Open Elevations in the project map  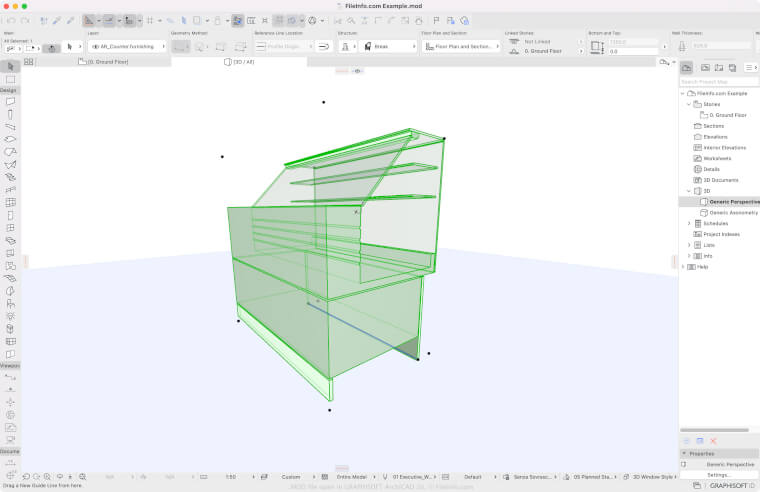click(x=715, y=136)
